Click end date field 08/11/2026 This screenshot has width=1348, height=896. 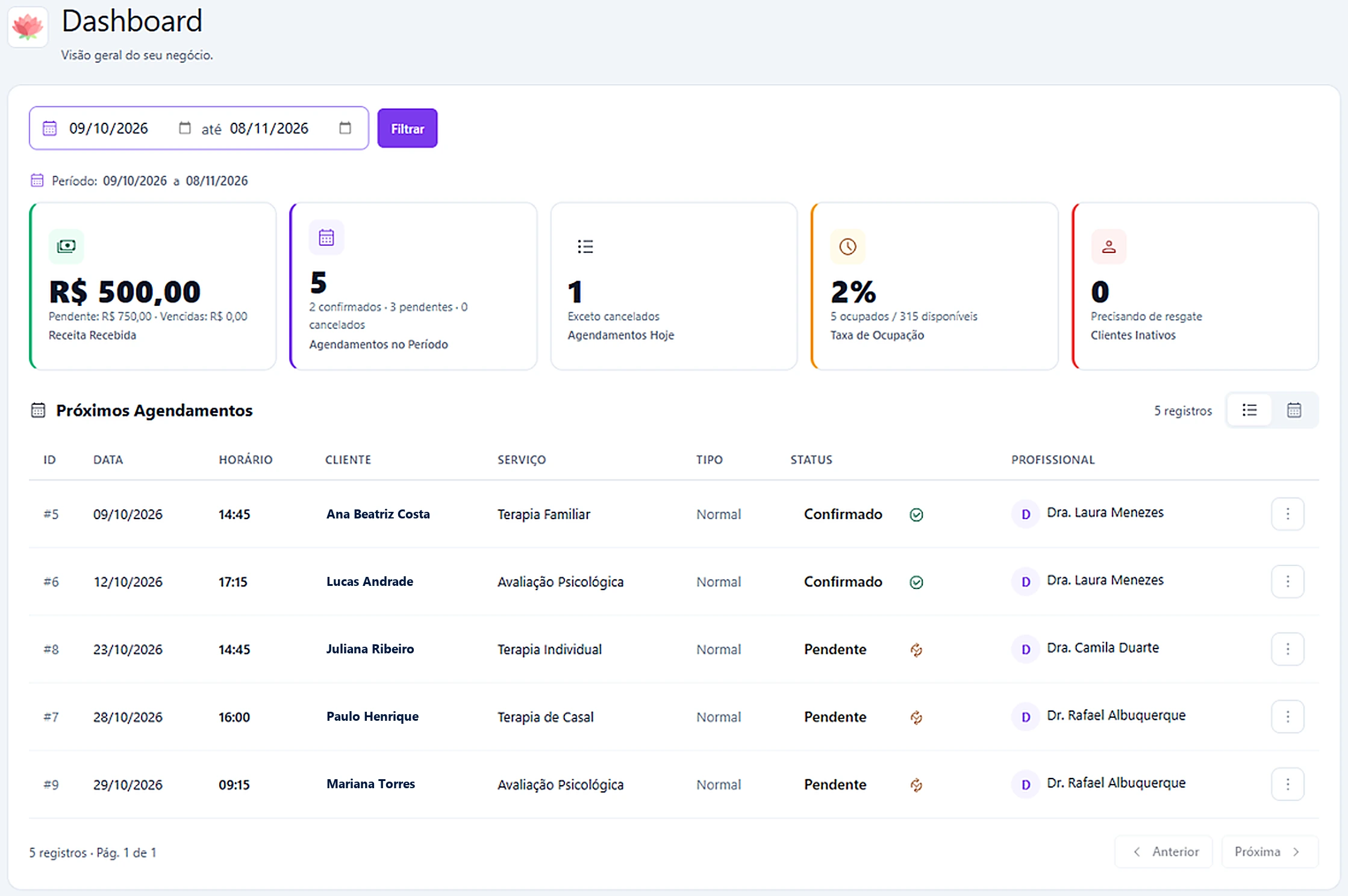click(x=269, y=128)
